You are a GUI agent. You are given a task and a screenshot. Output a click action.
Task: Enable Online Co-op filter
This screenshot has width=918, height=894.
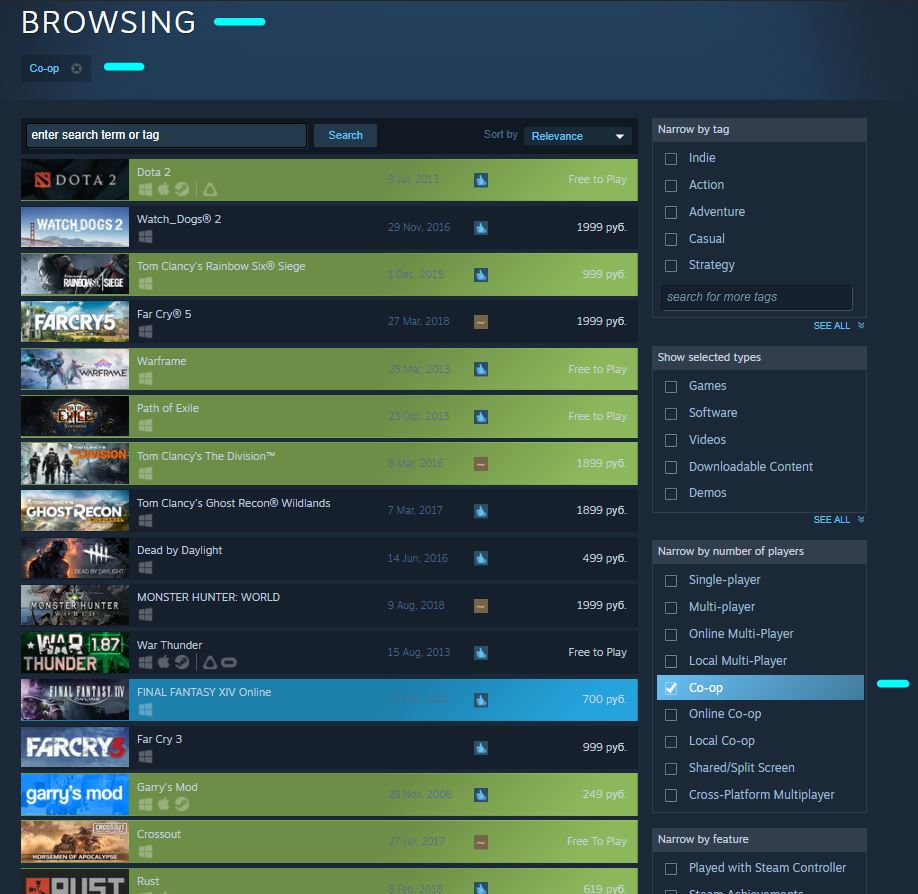pyautogui.click(x=671, y=715)
